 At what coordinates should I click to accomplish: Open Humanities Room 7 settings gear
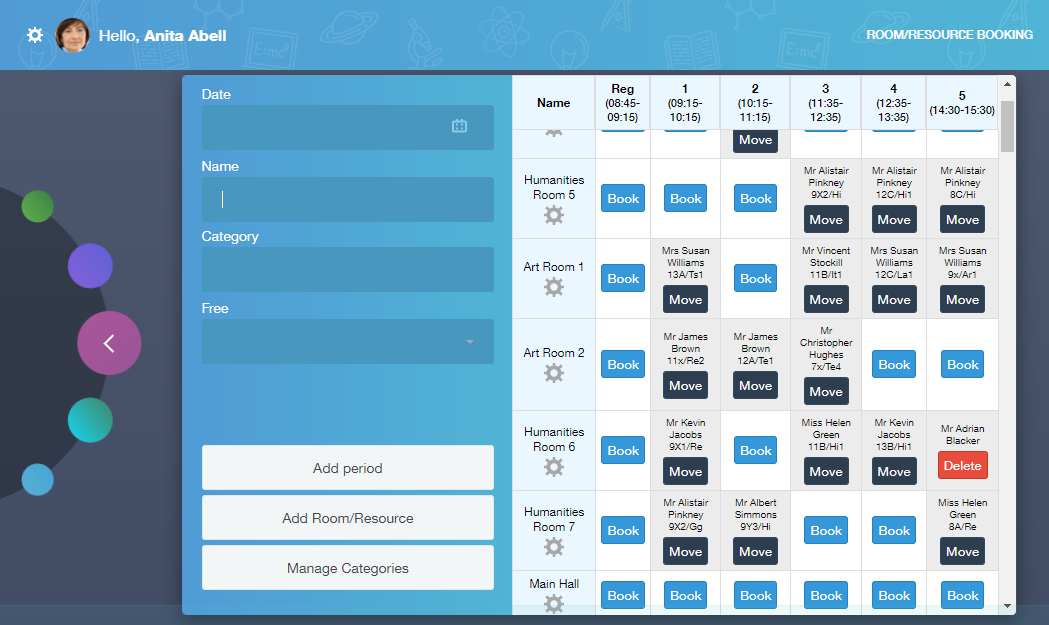tap(553, 547)
